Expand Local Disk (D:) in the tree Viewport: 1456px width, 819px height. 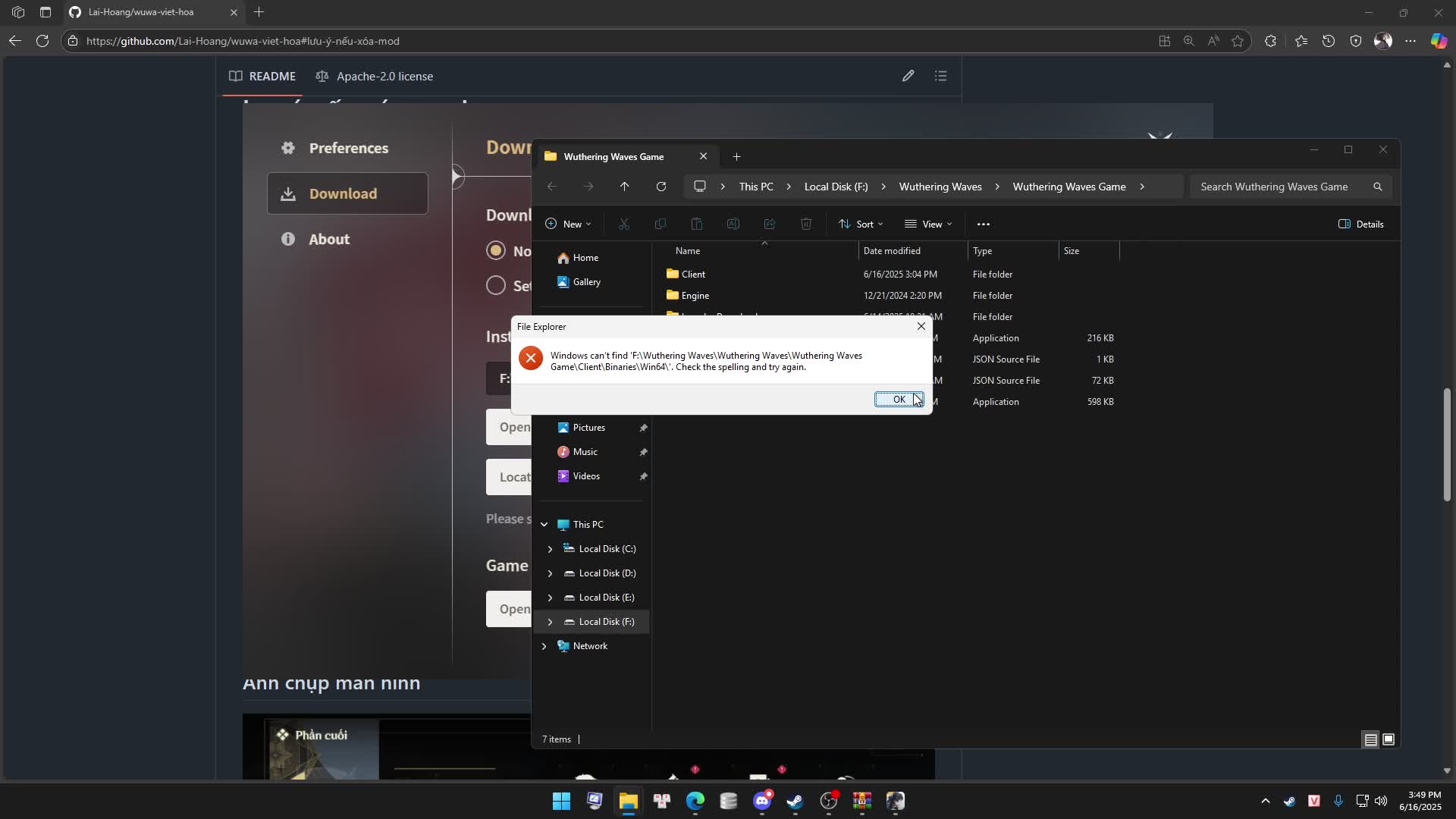551,573
